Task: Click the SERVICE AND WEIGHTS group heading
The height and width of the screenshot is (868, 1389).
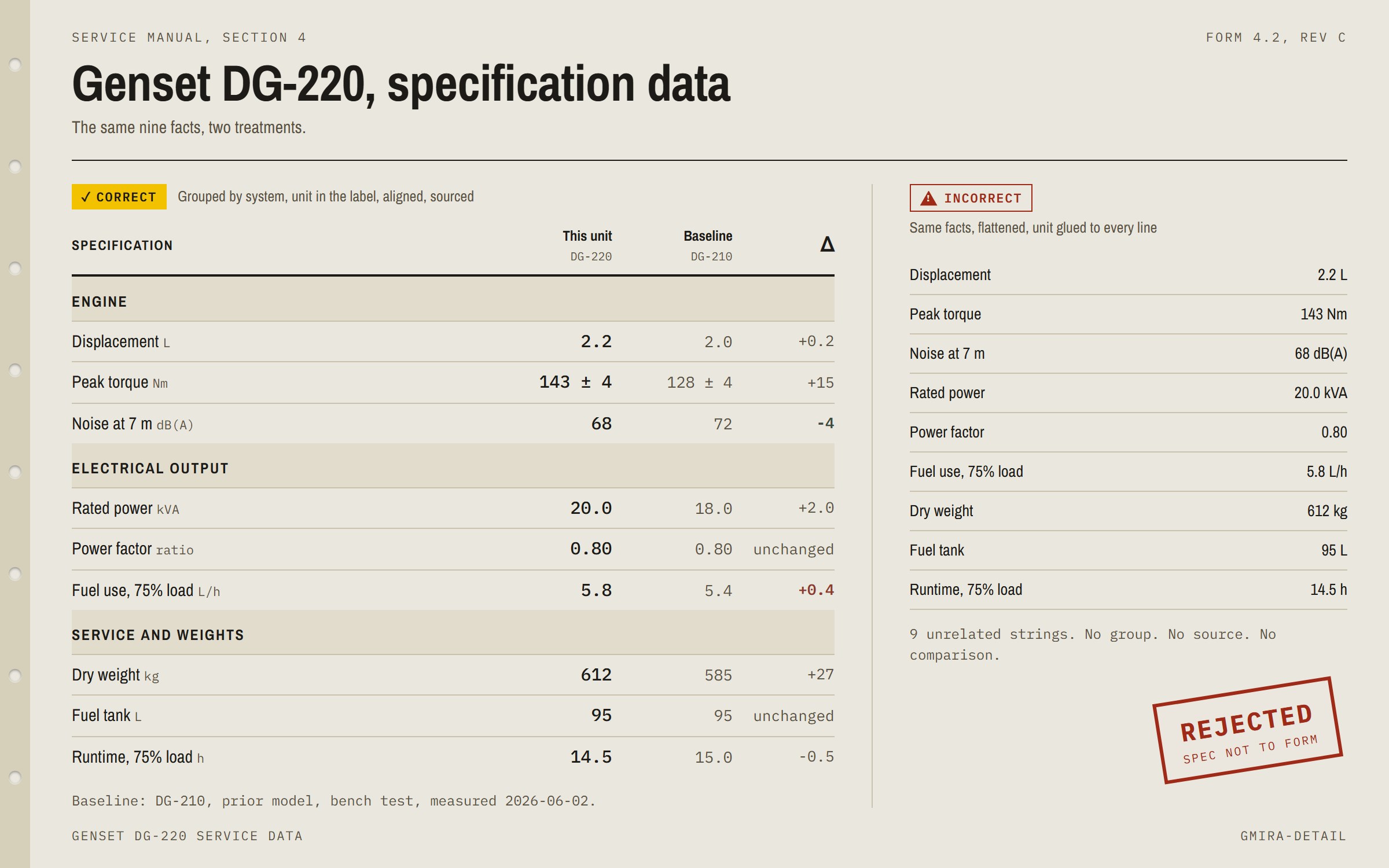Action: (x=157, y=635)
